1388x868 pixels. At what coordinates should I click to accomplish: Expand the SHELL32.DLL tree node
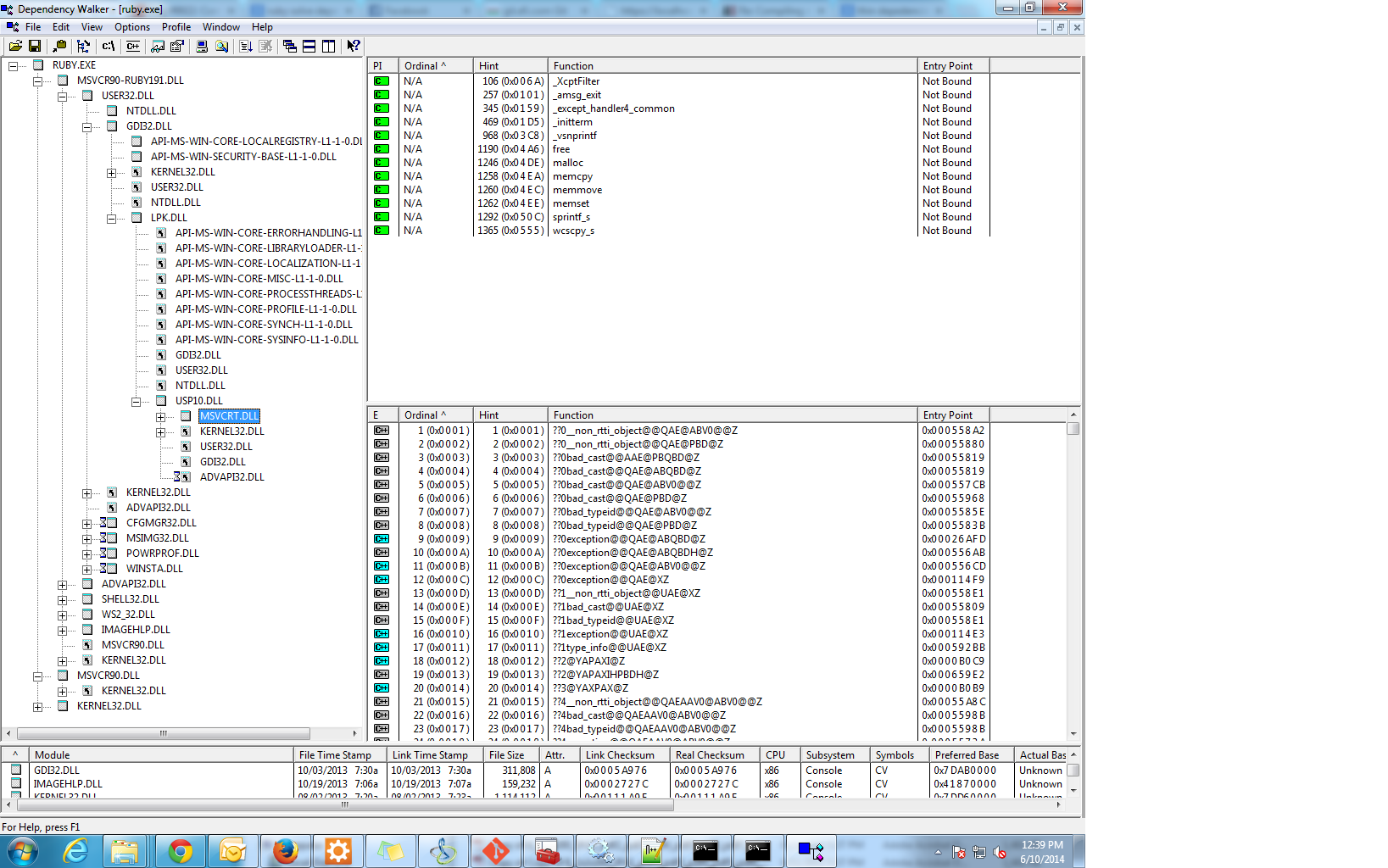point(62,599)
